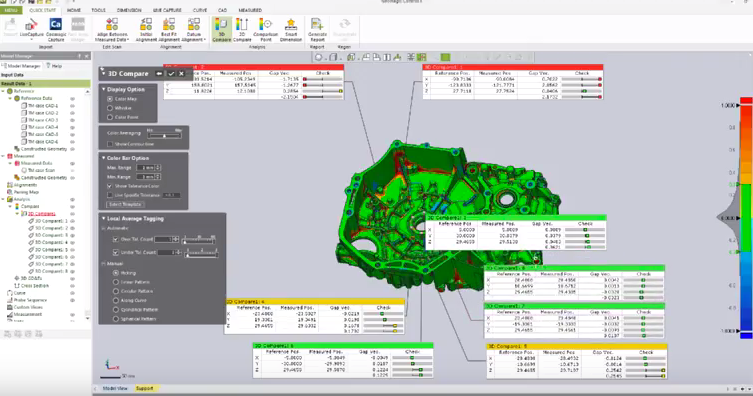The height and width of the screenshot is (396, 753).
Task: Confirm 3D Compare with checkmark
Action: coord(171,73)
